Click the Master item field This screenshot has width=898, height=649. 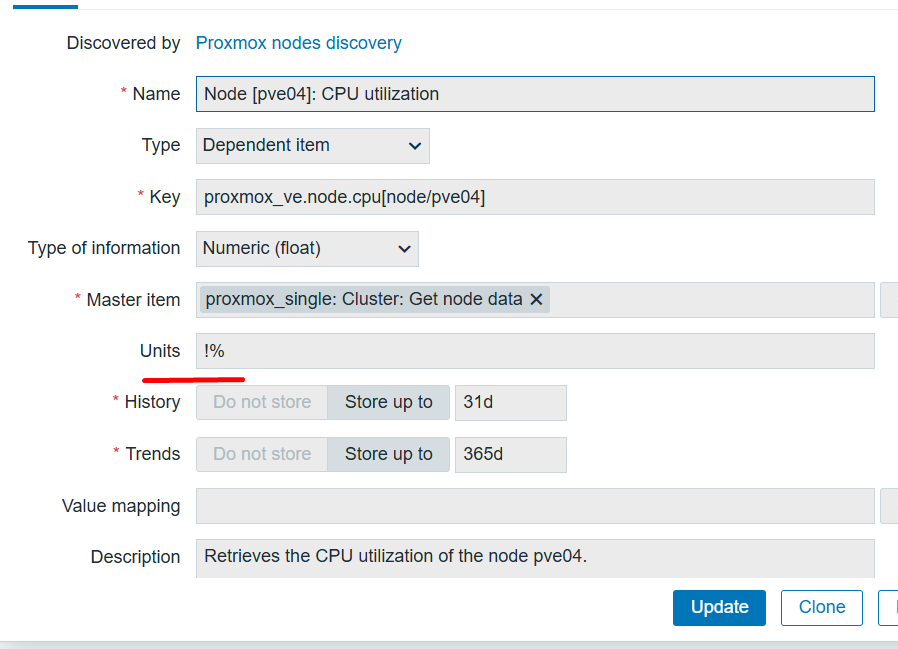535,300
